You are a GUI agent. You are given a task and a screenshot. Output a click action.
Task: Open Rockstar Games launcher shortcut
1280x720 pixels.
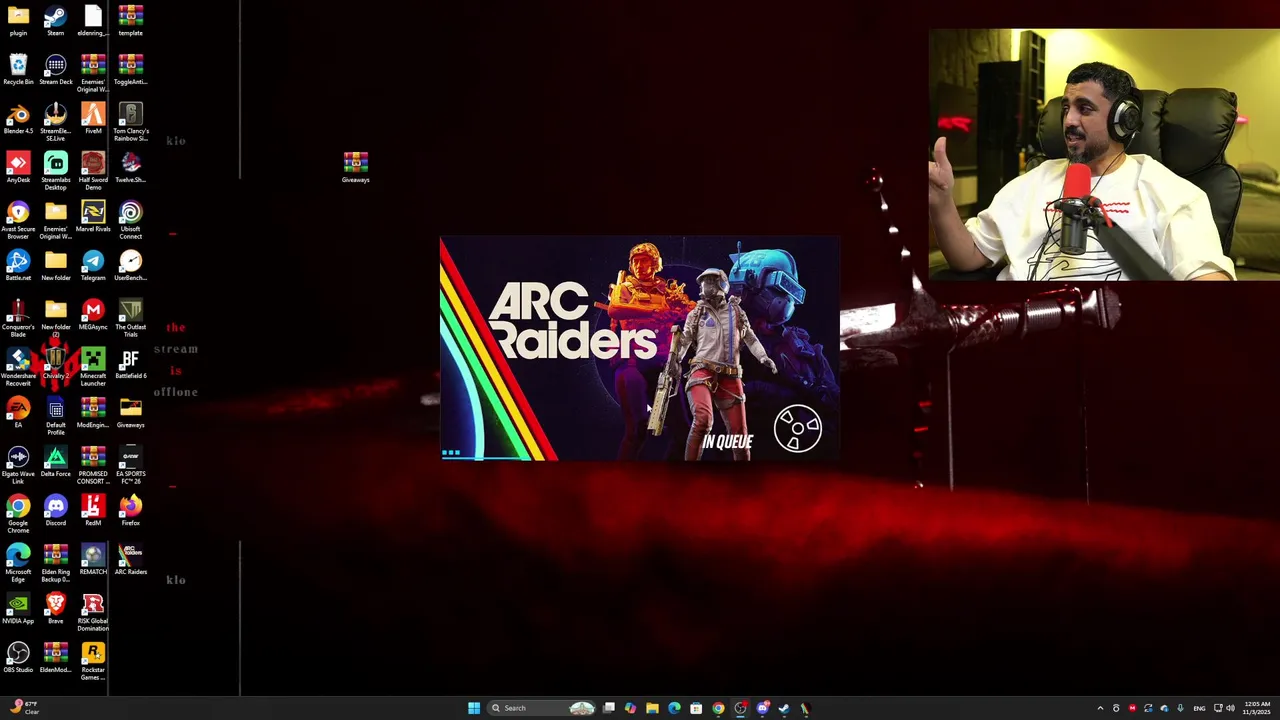click(x=93, y=661)
